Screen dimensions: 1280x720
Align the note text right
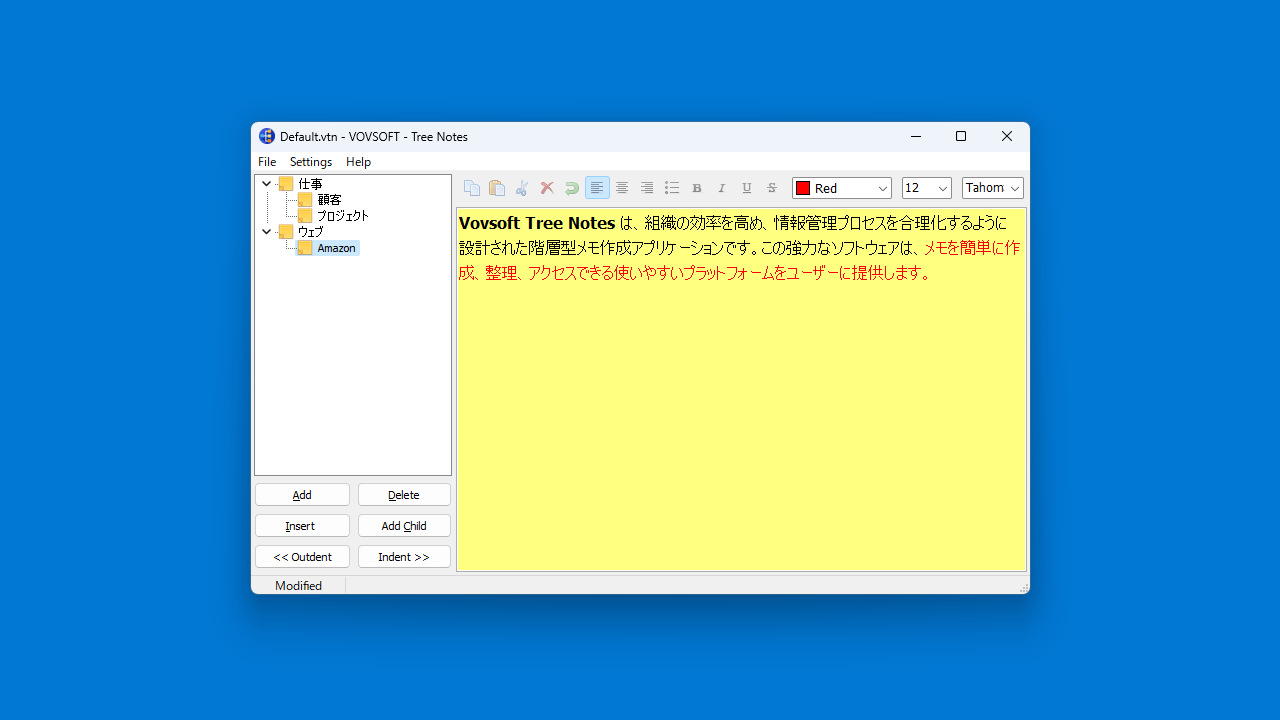click(x=647, y=188)
